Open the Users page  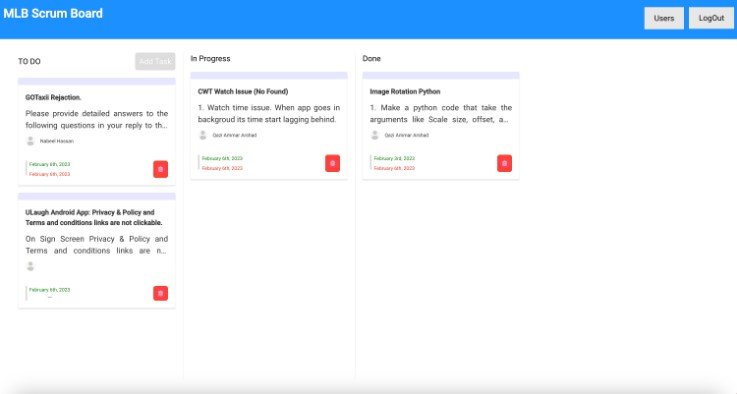click(x=664, y=18)
